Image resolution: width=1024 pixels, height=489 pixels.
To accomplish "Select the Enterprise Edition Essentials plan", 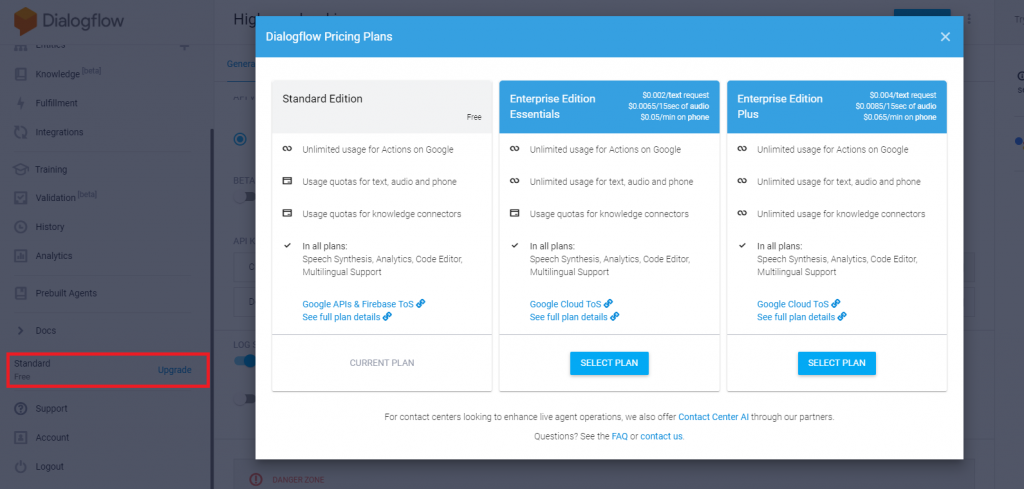I will pyautogui.click(x=609, y=363).
